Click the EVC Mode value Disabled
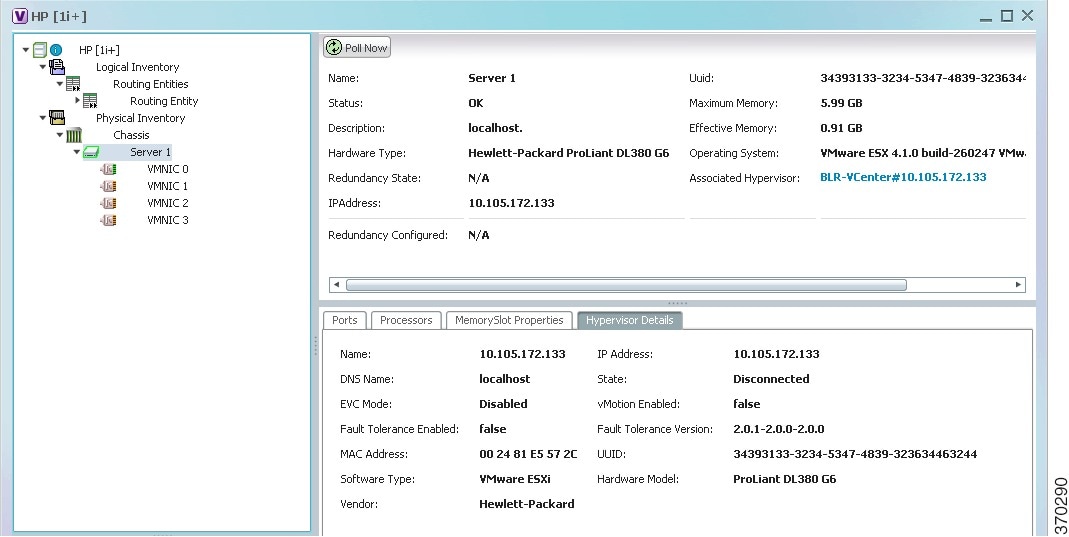 (x=503, y=404)
